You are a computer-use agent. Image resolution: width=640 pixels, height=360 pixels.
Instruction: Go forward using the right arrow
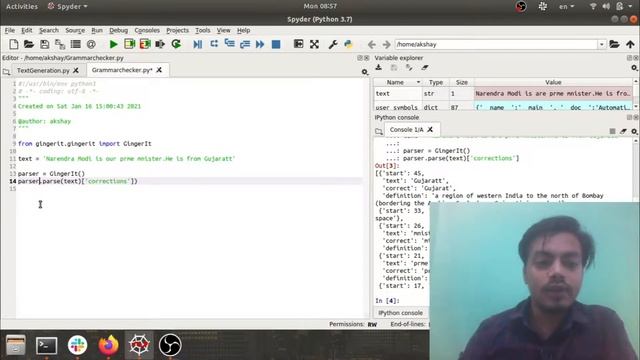(x=386, y=44)
